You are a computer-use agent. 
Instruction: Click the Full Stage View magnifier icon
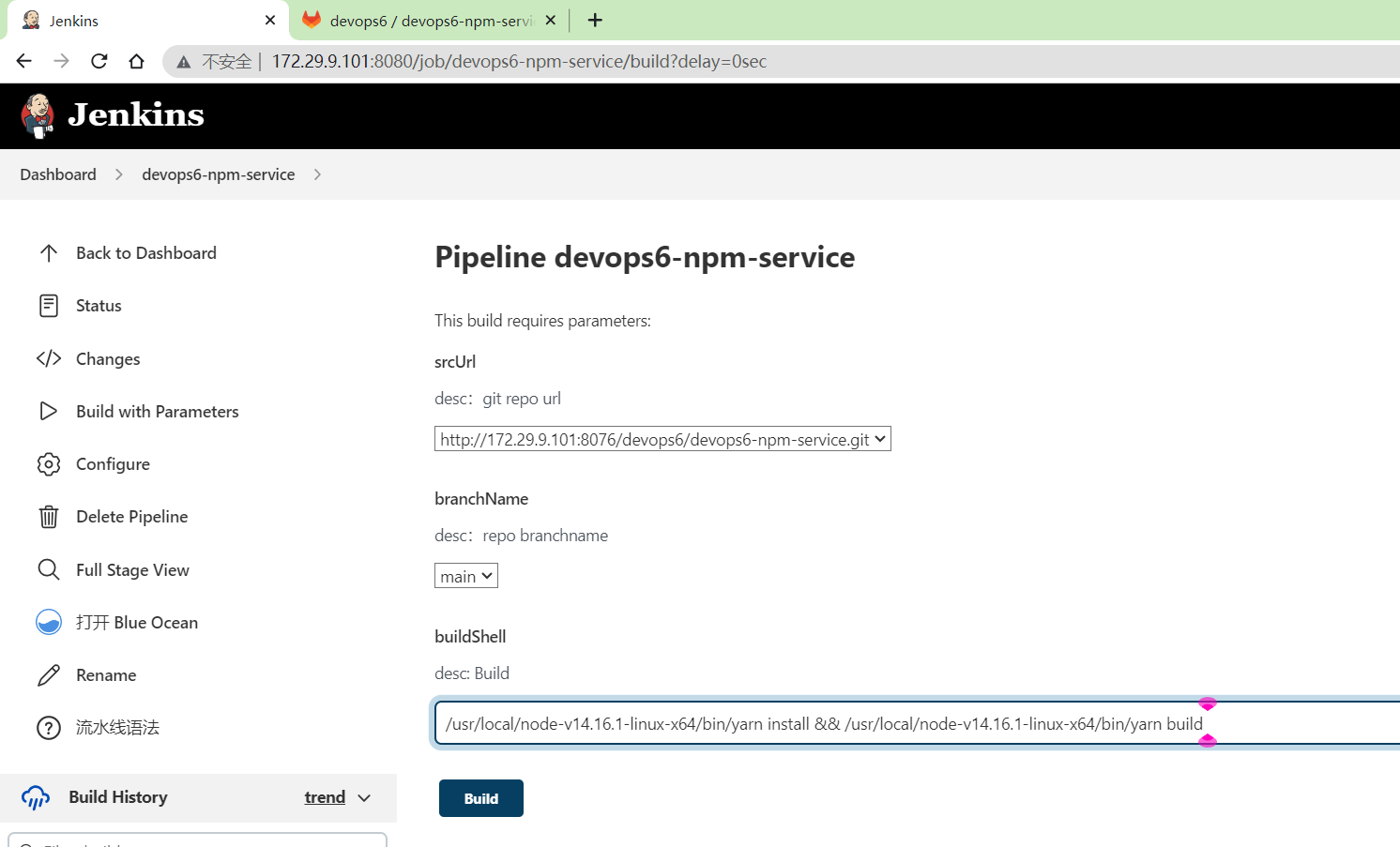(49, 569)
